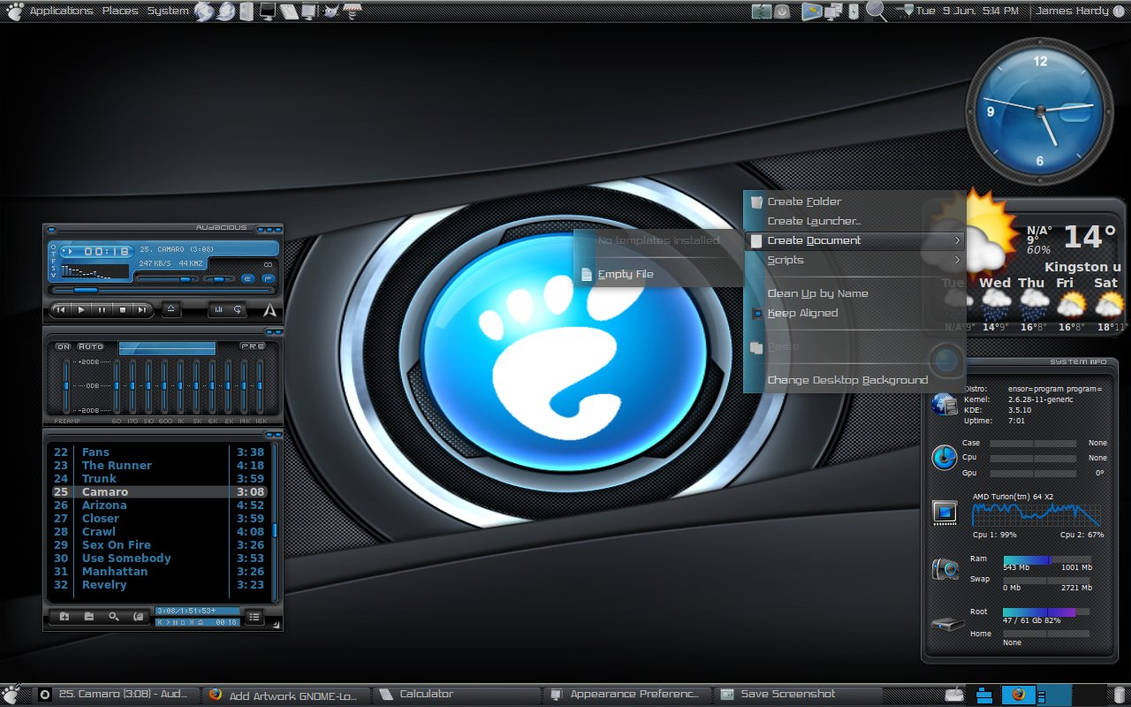
Task: Click the date and time 'Tue 9 Jun'
Action: pos(967,11)
